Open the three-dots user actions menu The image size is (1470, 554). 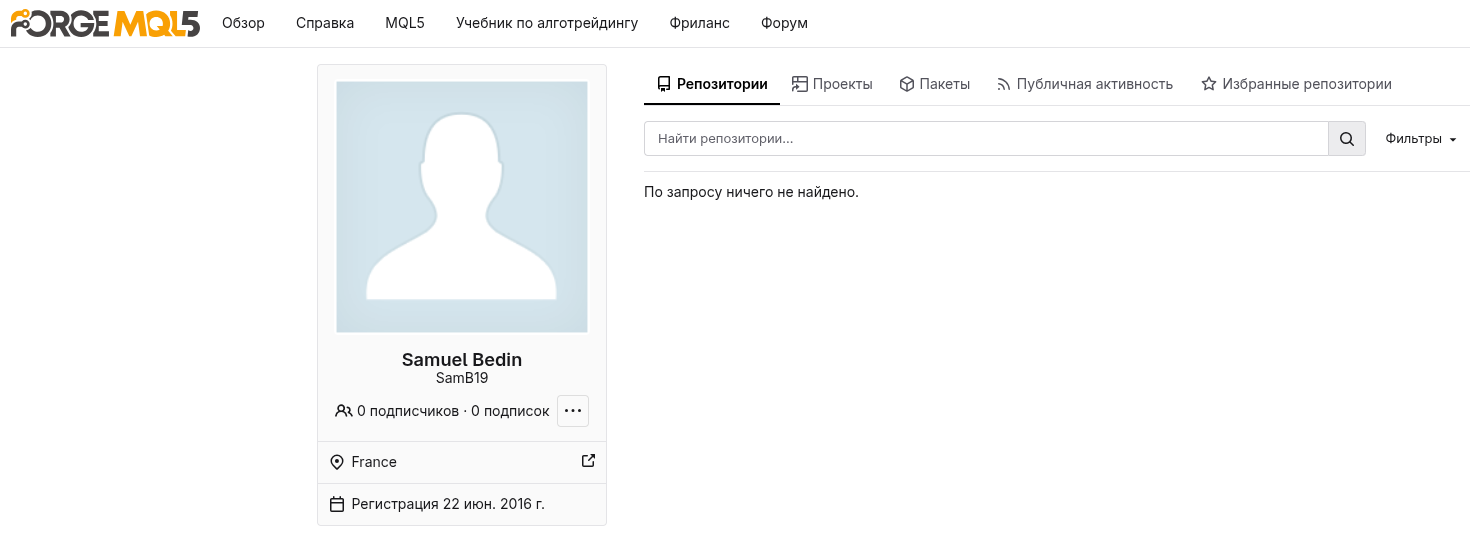point(573,411)
